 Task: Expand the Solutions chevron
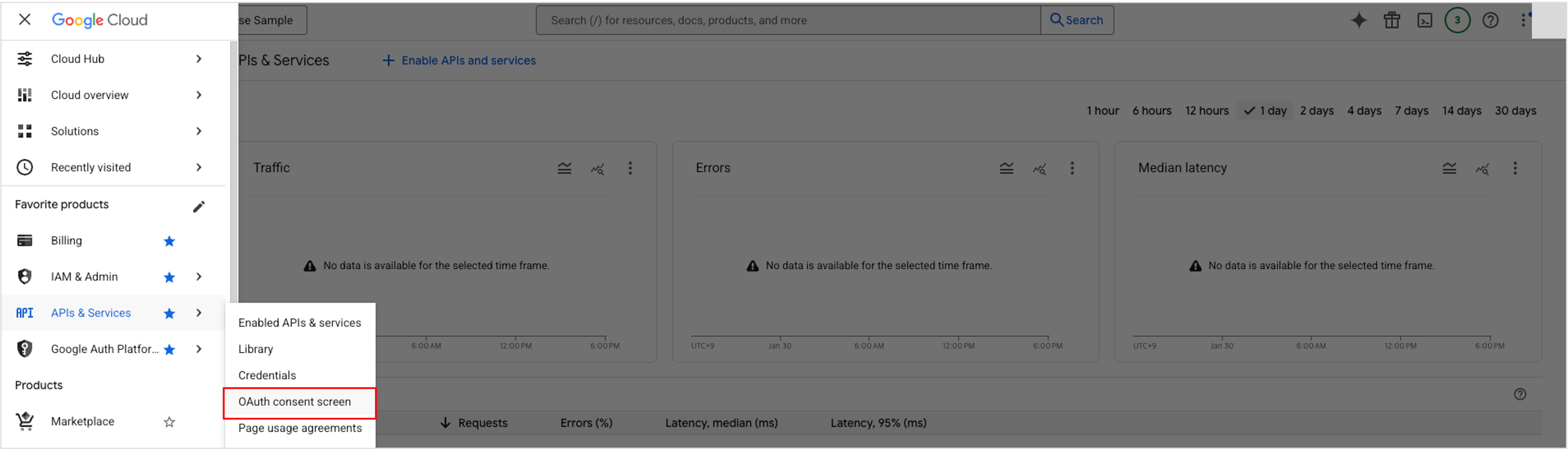199,131
